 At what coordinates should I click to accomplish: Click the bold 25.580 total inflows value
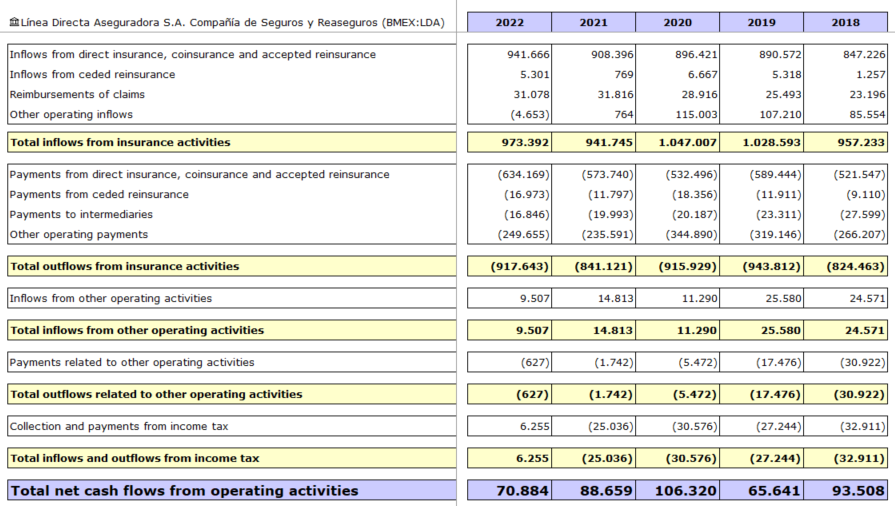(780, 330)
